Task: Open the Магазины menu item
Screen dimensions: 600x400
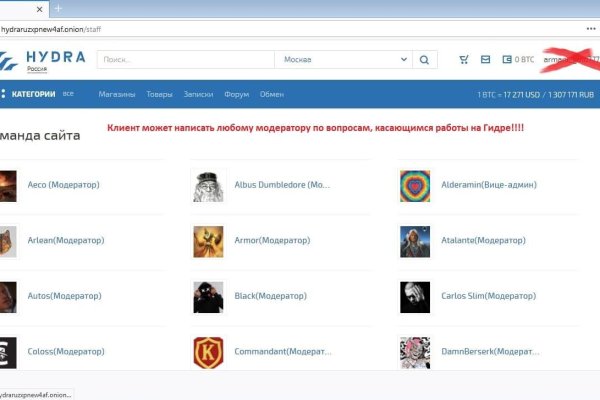Action: pyautogui.click(x=117, y=94)
